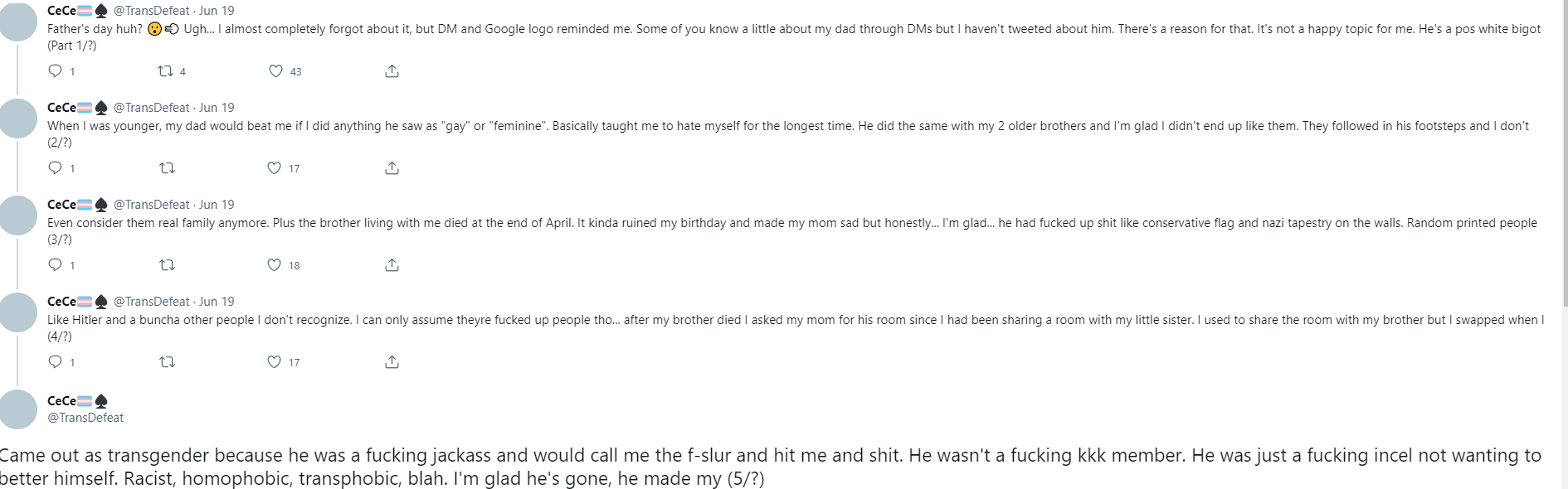Image resolution: width=1568 pixels, height=489 pixels.
Task: Reply to the (4/?) tweet
Action: [56, 362]
